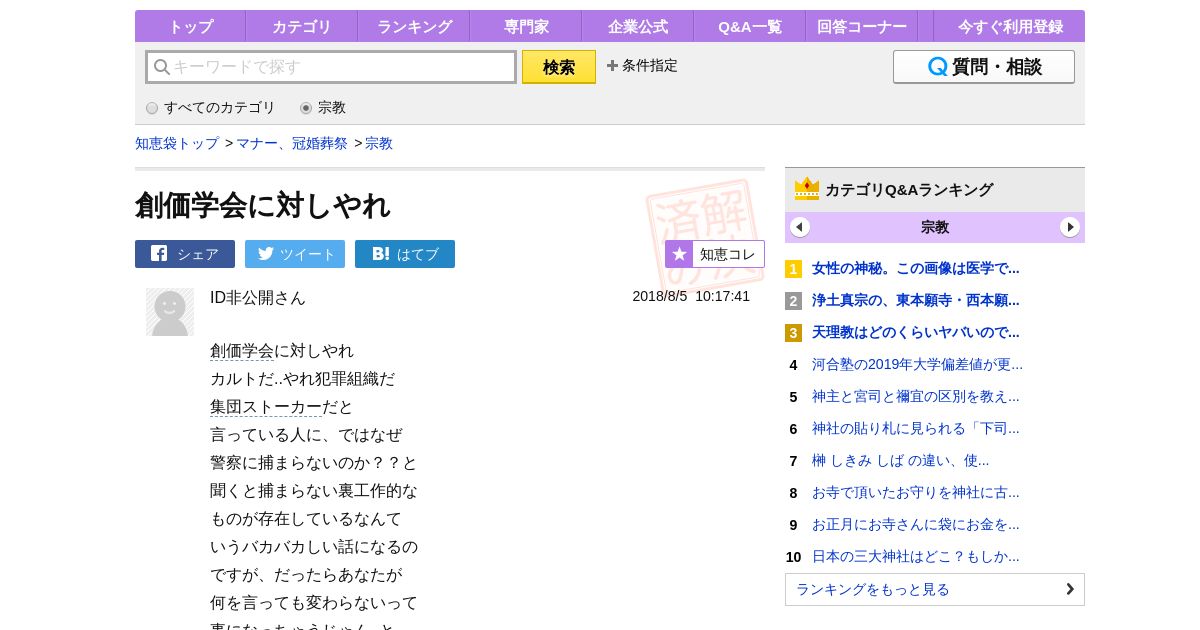Click the Facebook share icon
This screenshot has height=630, width=1200.
coord(159,254)
